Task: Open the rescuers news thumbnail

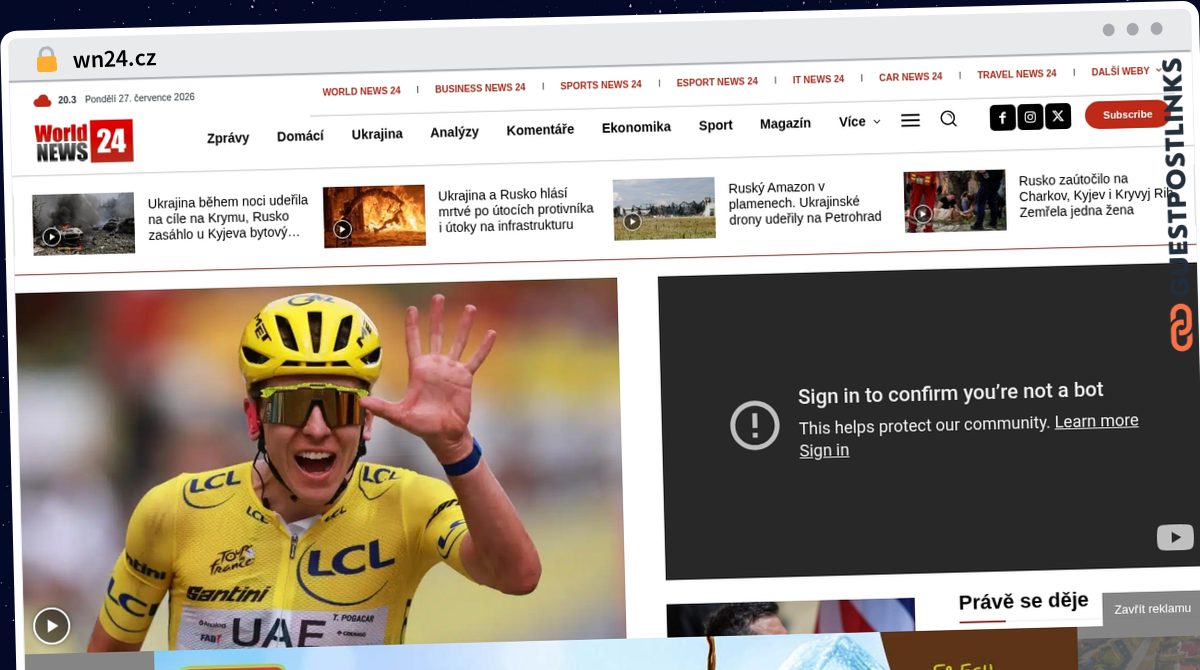Action: pyautogui.click(x=955, y=201)
